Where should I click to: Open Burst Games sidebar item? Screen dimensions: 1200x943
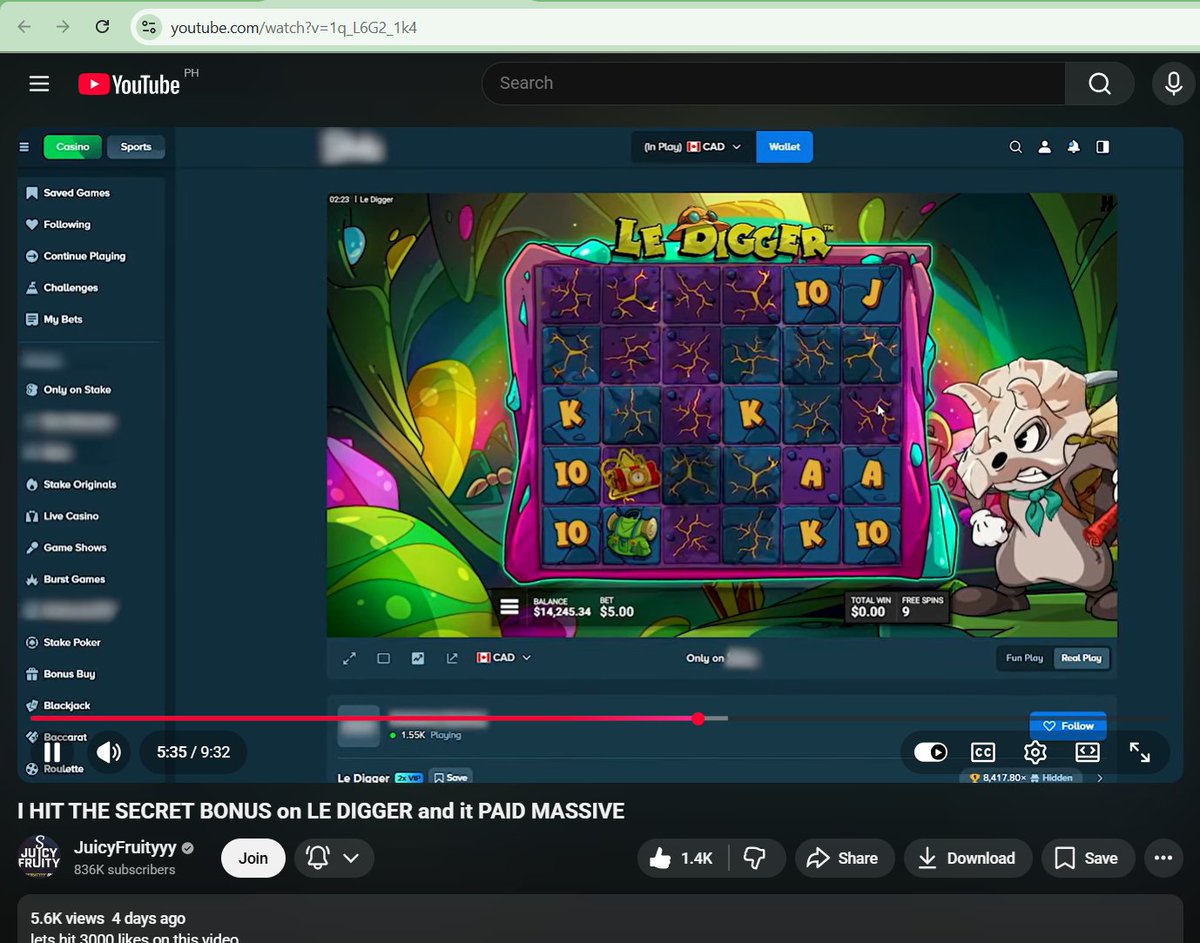pos(65,579)
